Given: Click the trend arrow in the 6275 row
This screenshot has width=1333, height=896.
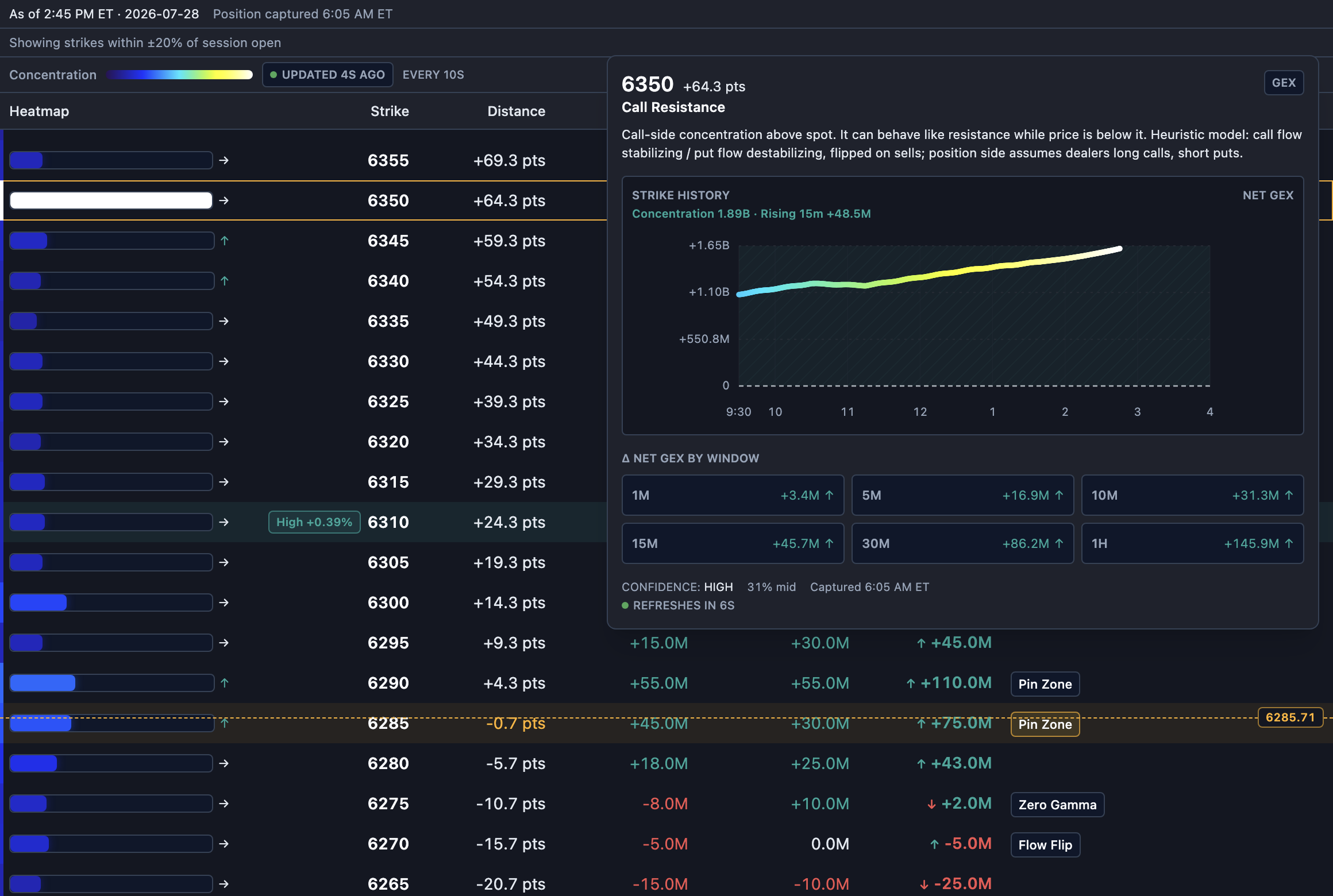Looking at the screenshot, I should (x=224, y=804).
